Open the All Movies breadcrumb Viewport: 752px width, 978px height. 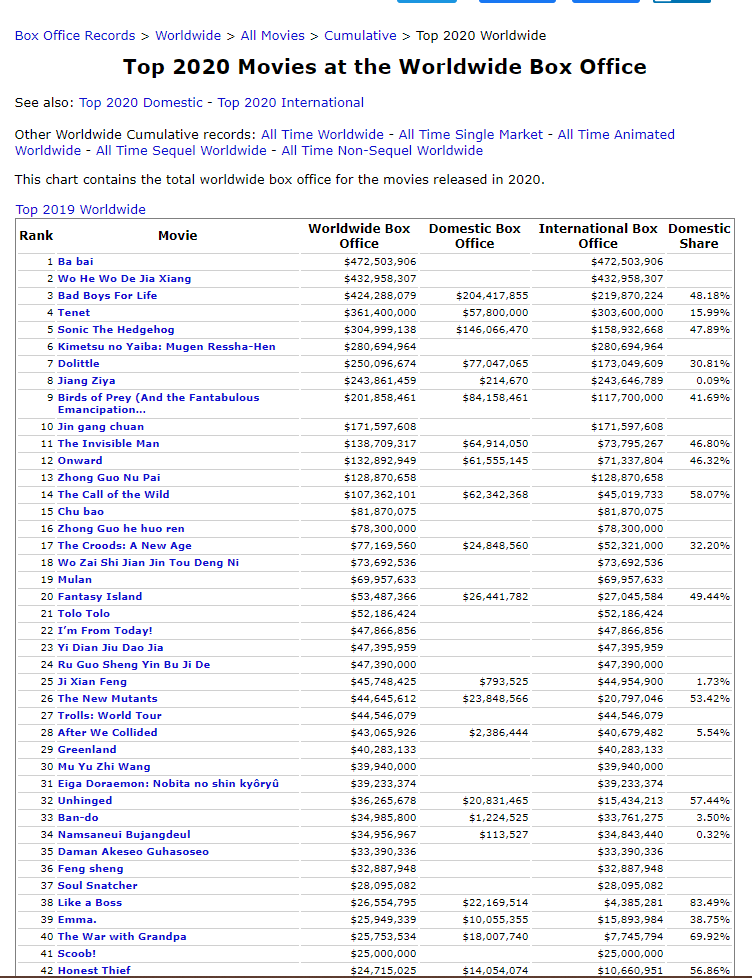point(273,35)
